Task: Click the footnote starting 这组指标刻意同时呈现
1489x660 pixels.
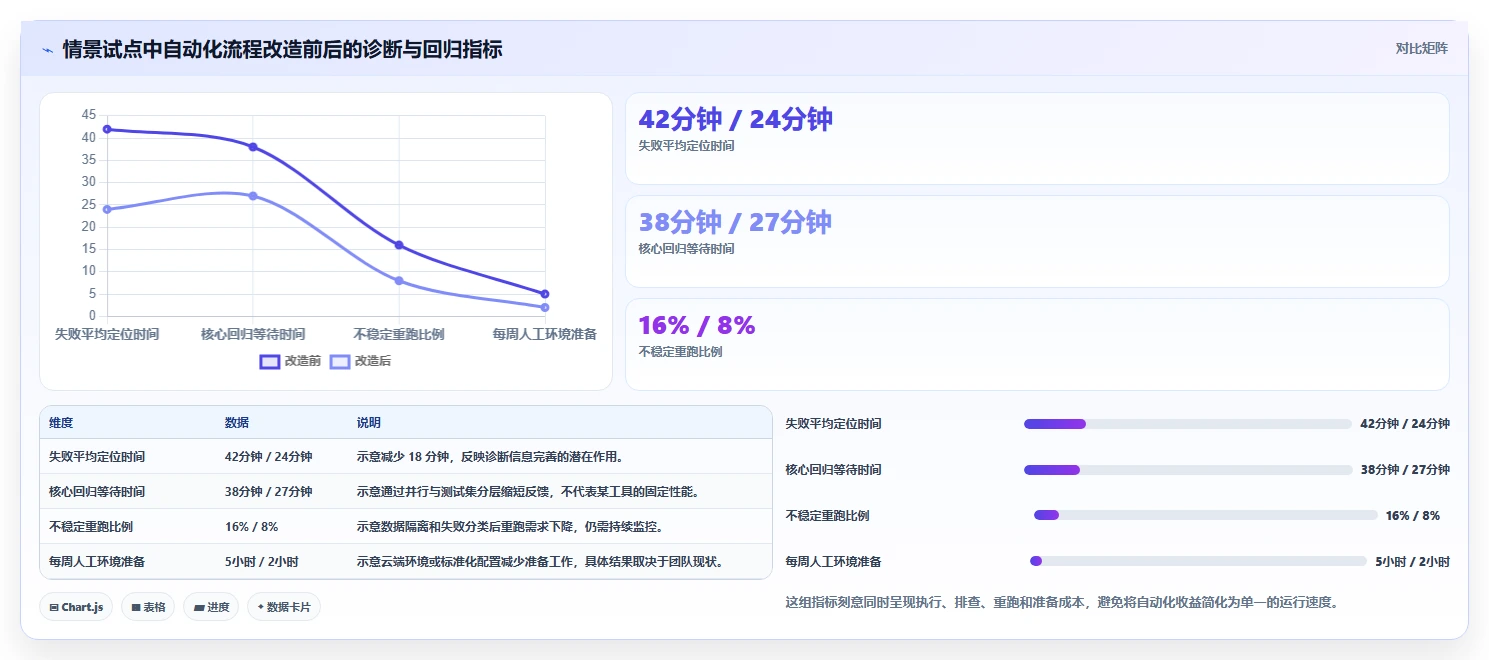Action: [1062, 602]
